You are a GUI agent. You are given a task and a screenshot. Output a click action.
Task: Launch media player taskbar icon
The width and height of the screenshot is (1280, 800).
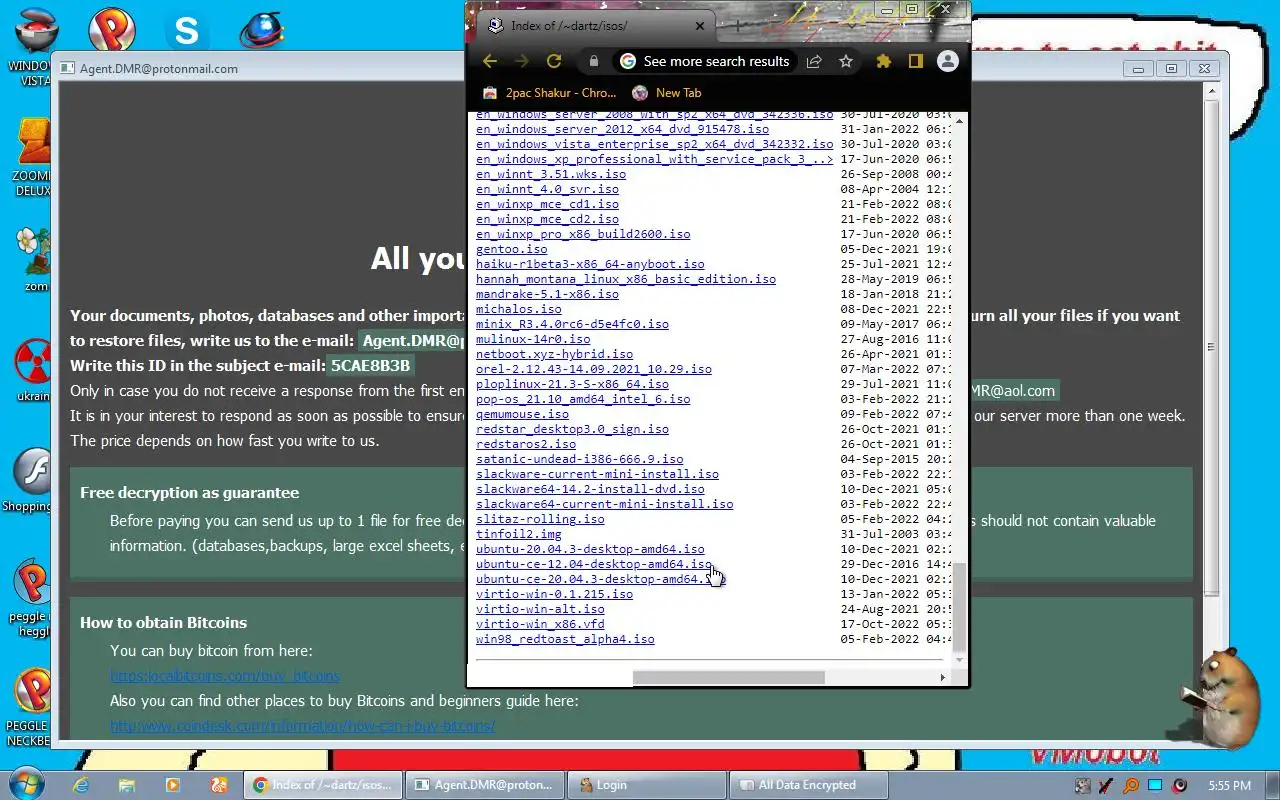click(172, 785)
